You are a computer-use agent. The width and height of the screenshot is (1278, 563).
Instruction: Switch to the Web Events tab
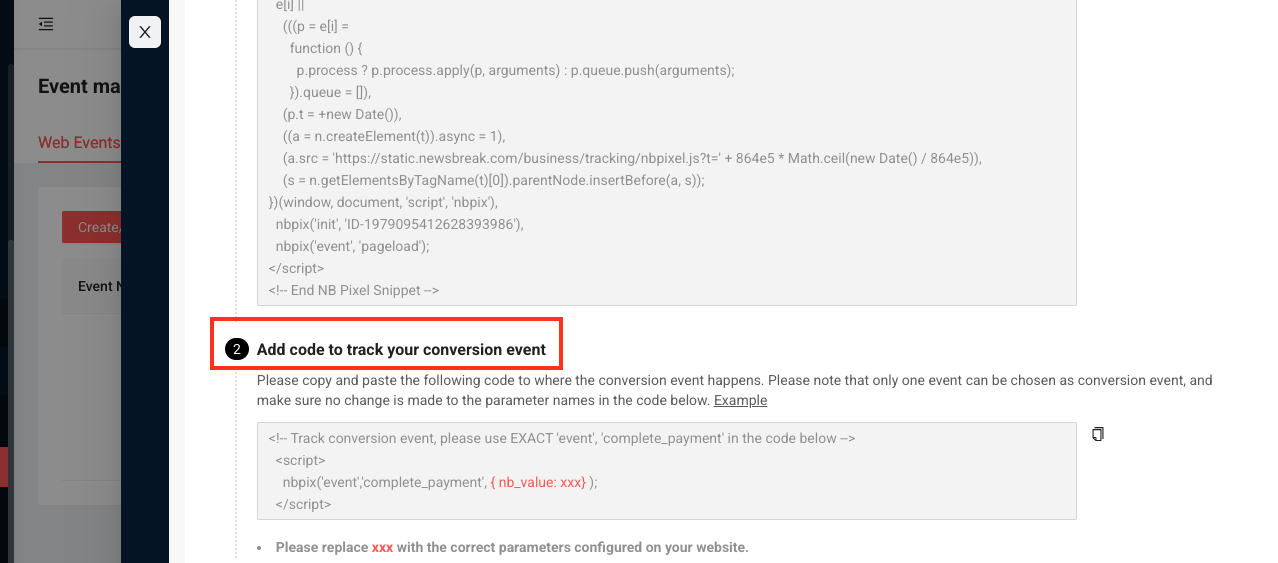(x=79, y=143)
